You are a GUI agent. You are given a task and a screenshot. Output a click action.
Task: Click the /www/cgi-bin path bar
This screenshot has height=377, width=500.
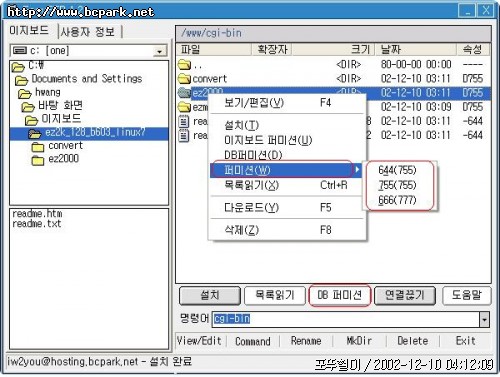tap(333, 33)
